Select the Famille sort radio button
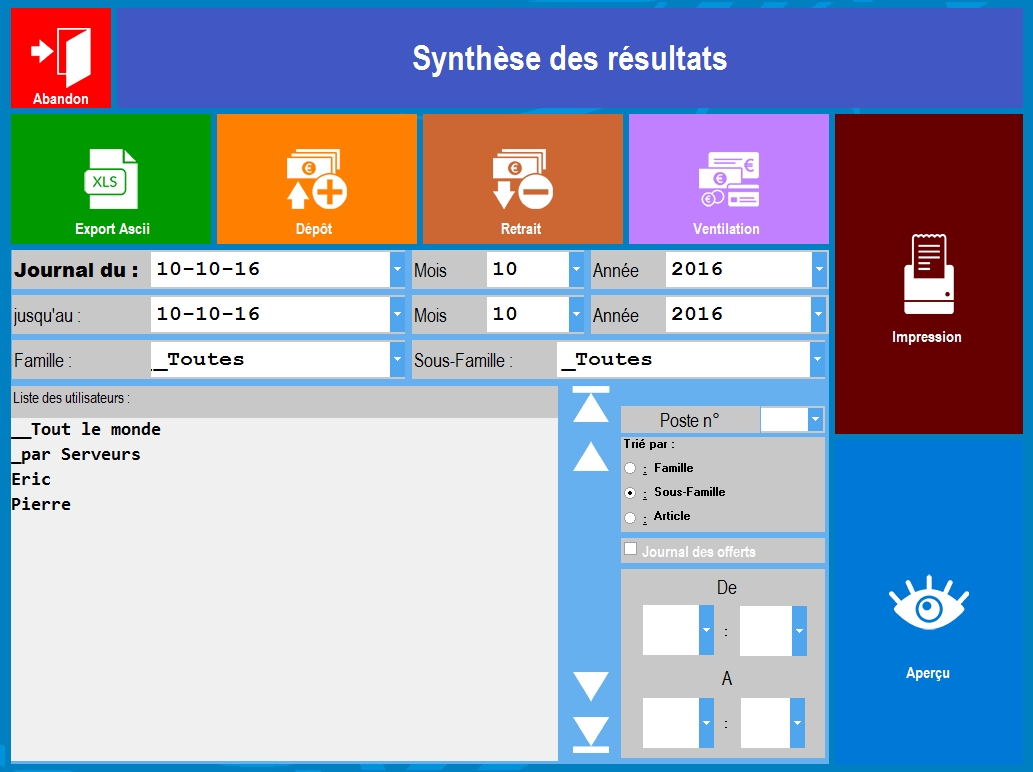This screenshot has height=772, width=1033. pyautogui.click(x=630, y=468)
